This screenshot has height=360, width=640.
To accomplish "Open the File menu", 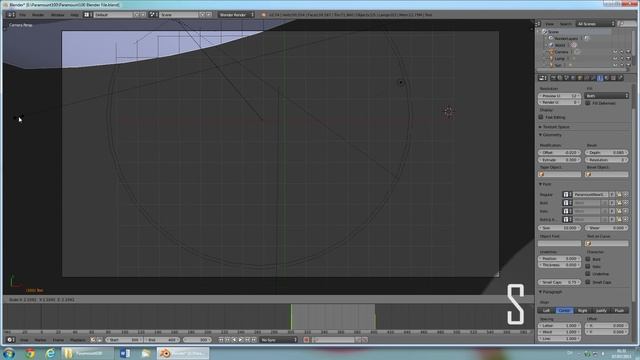I will click(22, 15).
